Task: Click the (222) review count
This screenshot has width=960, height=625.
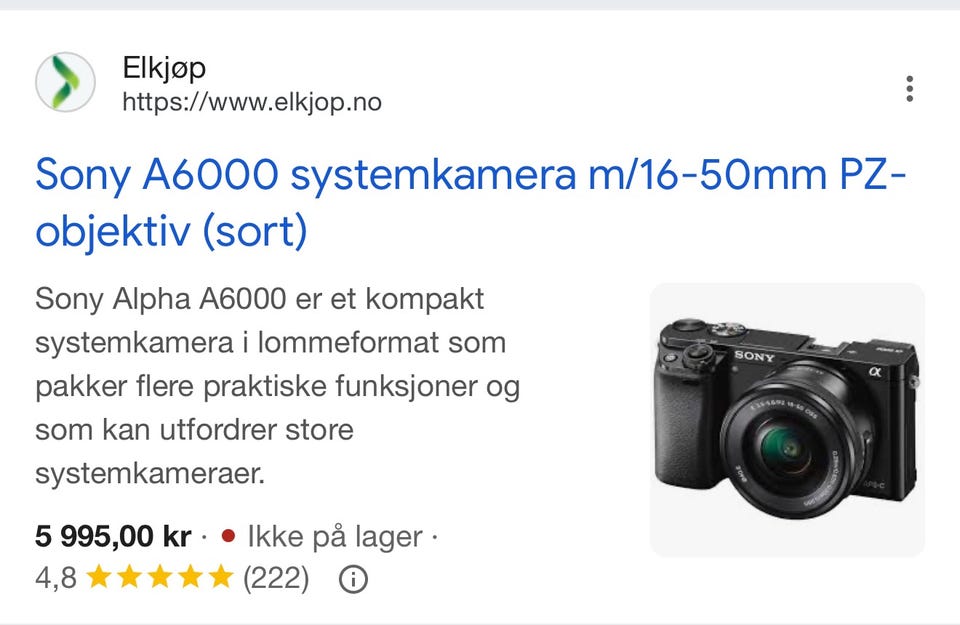Action: pos(276,578)
